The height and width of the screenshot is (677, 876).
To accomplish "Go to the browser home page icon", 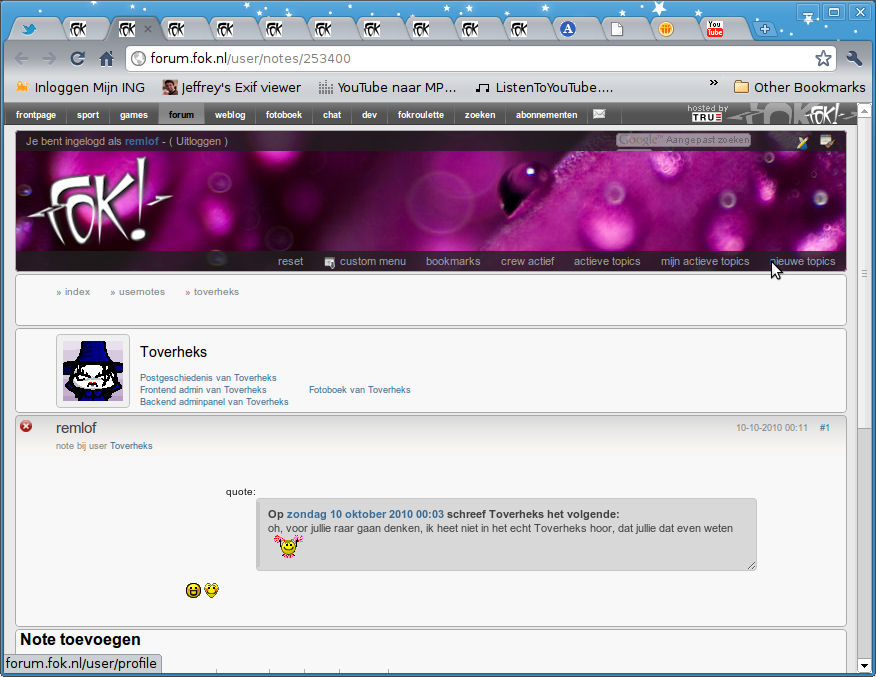I will tap(107, 58).
